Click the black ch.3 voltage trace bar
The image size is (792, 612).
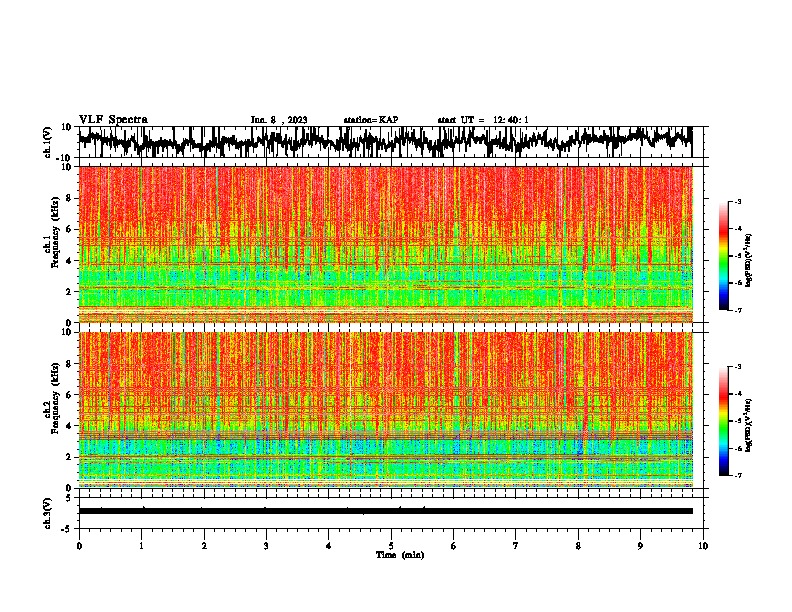pyautogui.click(x=385, y=511)
